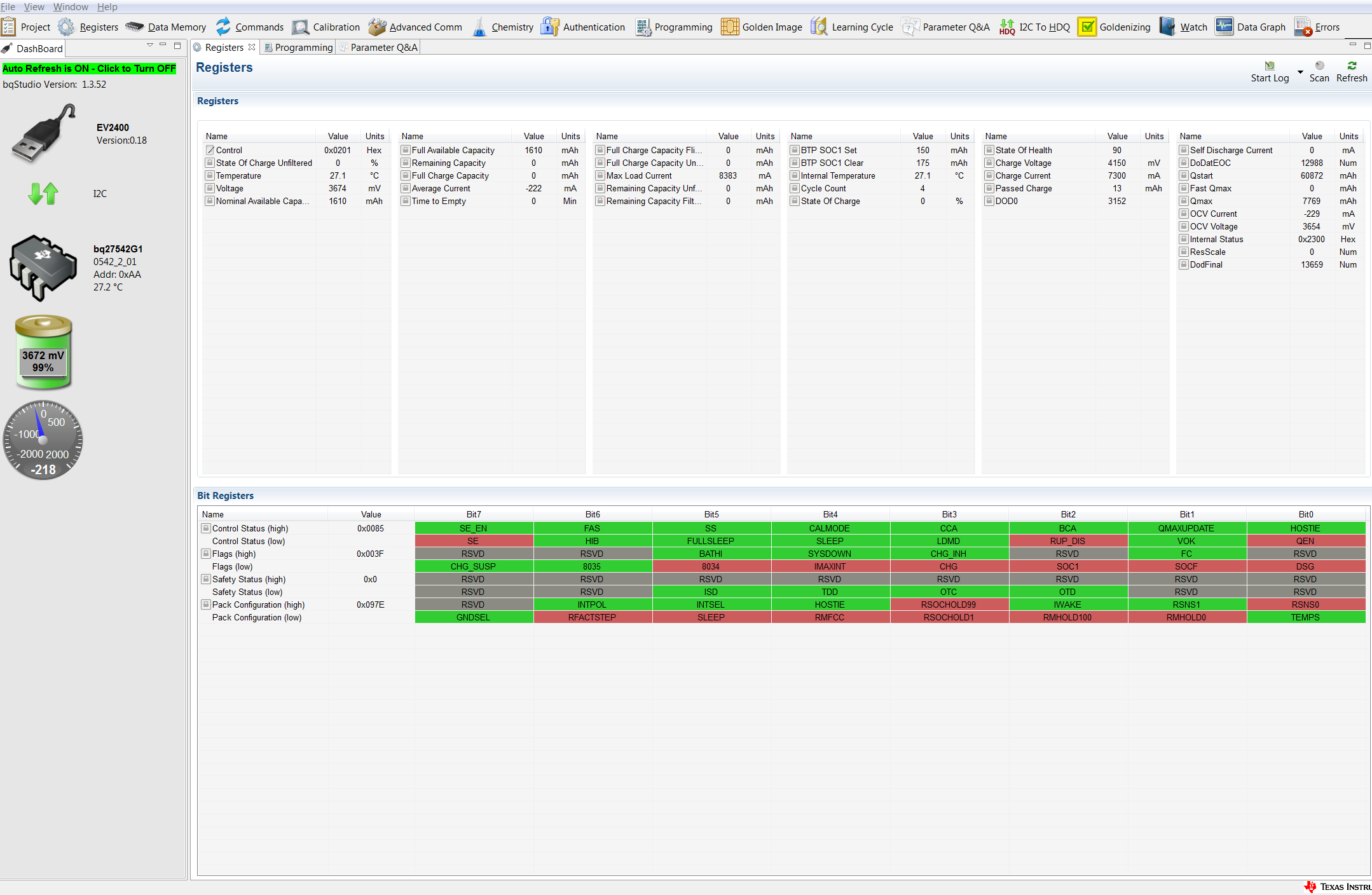The height and width of the screenshot is (895, 1372).
Task: Click the RSOCHOLD99 bit cell
Action: (x=949, y=605)
